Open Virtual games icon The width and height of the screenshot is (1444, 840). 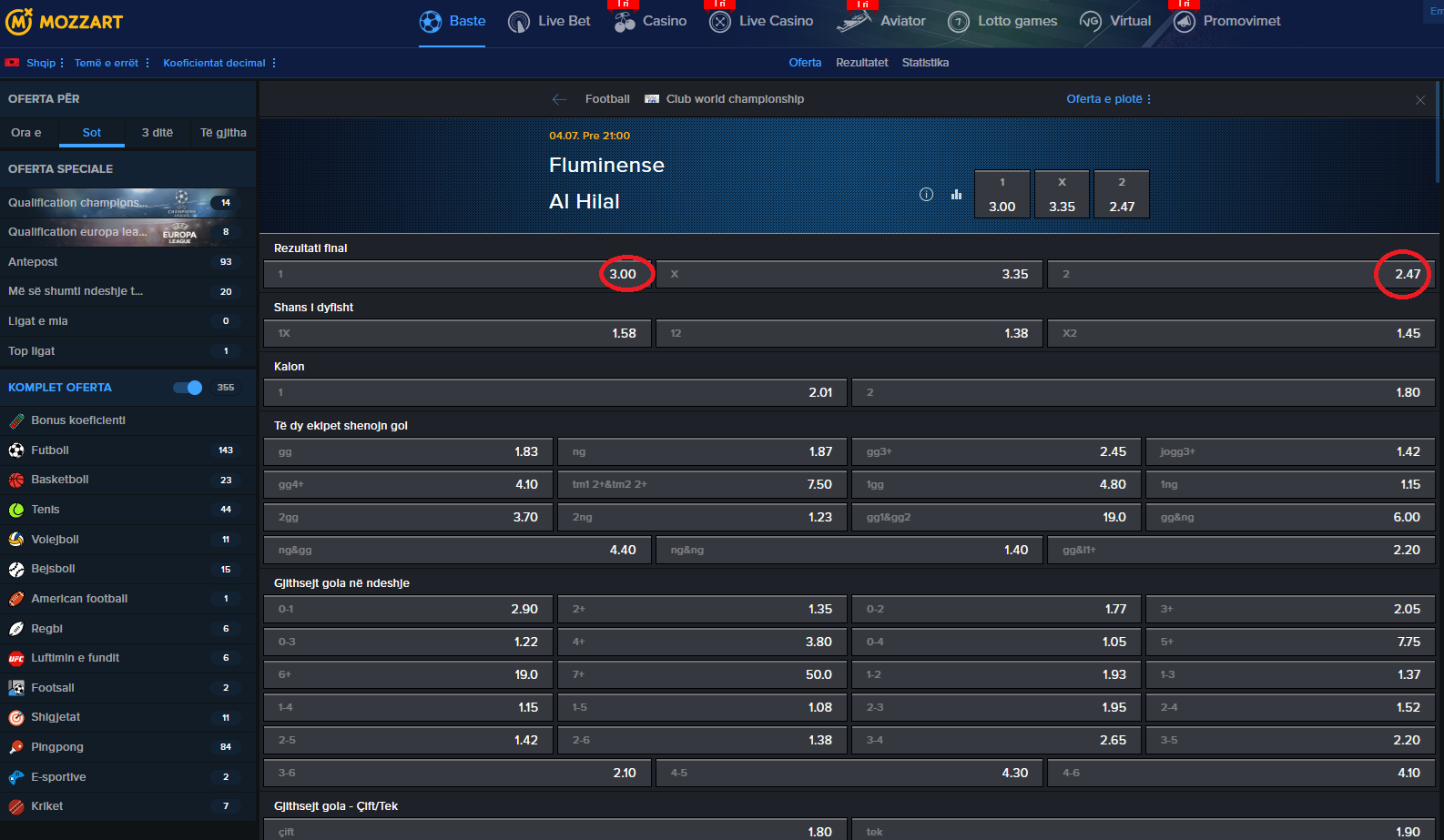[x=1091, y=21]
